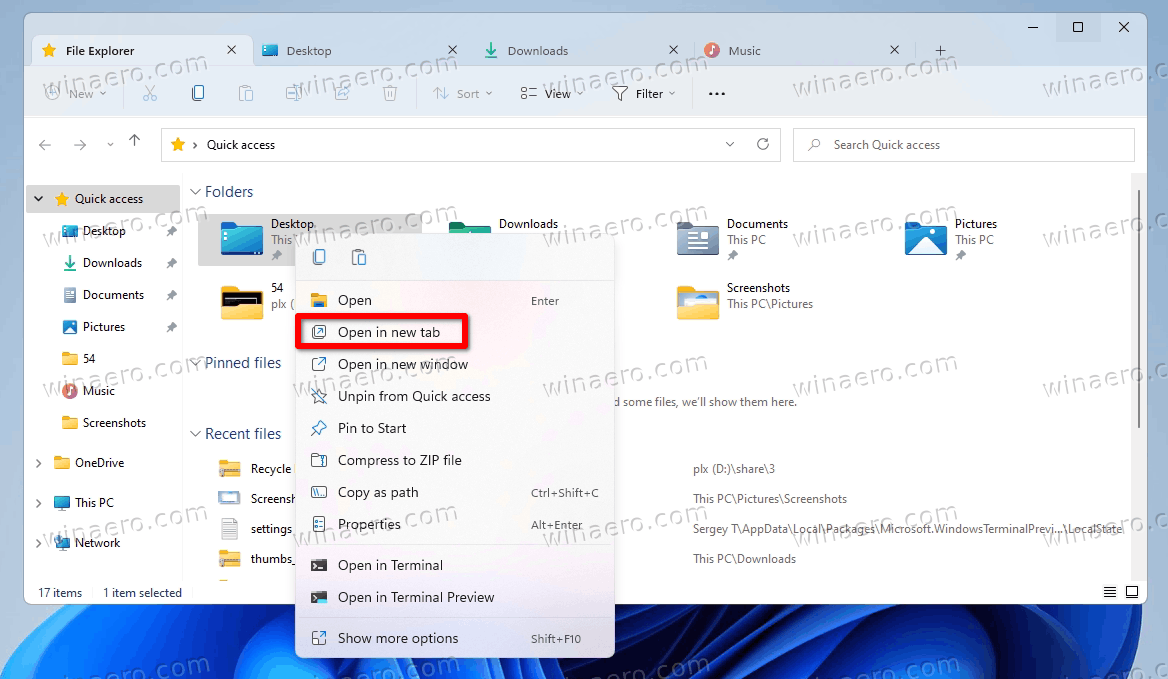The height and width of the screenshot is (679, 1168).
Task: Collapse the Recent files section
Action: click(195, 433)
